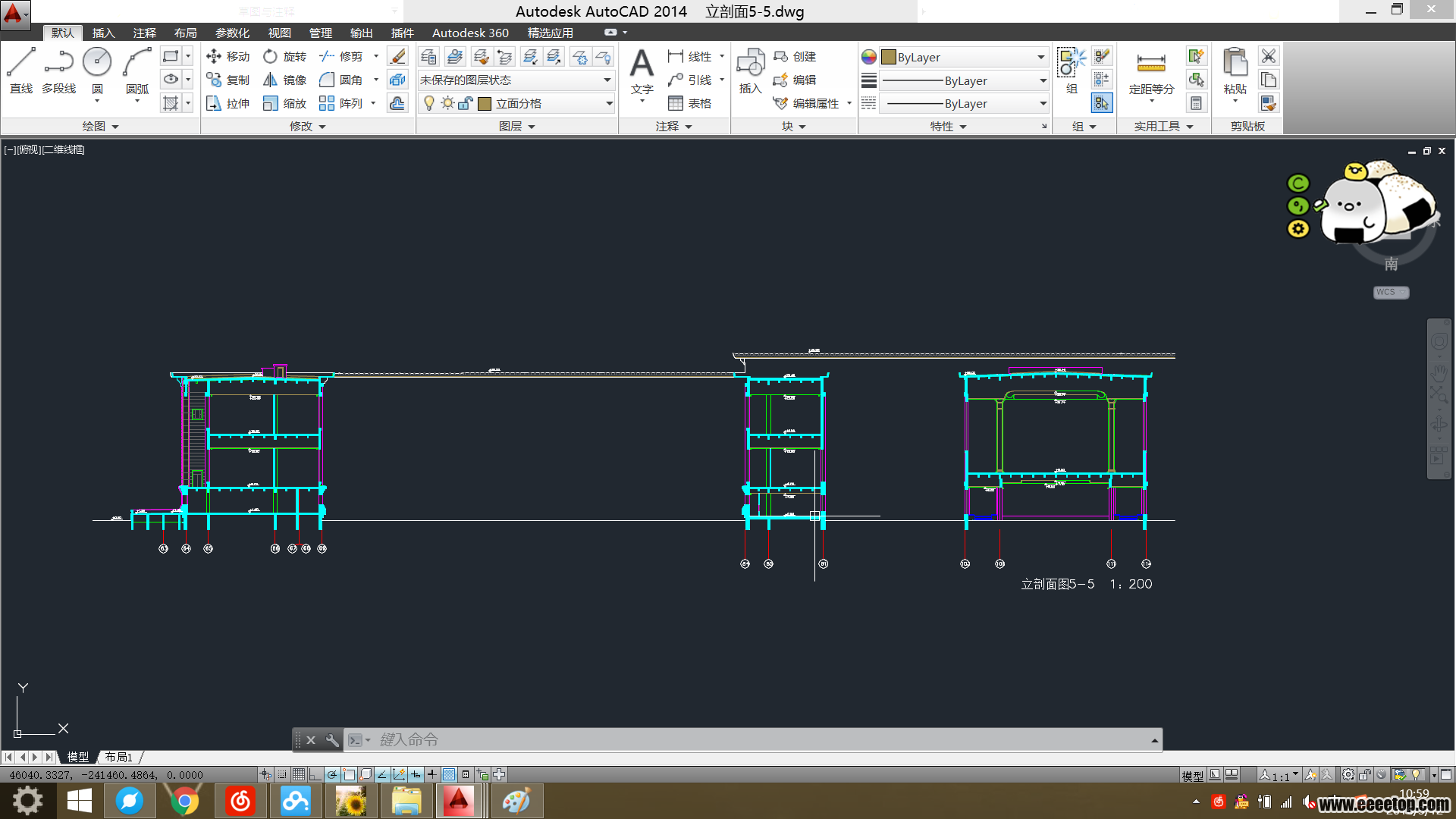
Task: Click the 线性 (Linear) dimension tool
Action: (x=689, y=57)
